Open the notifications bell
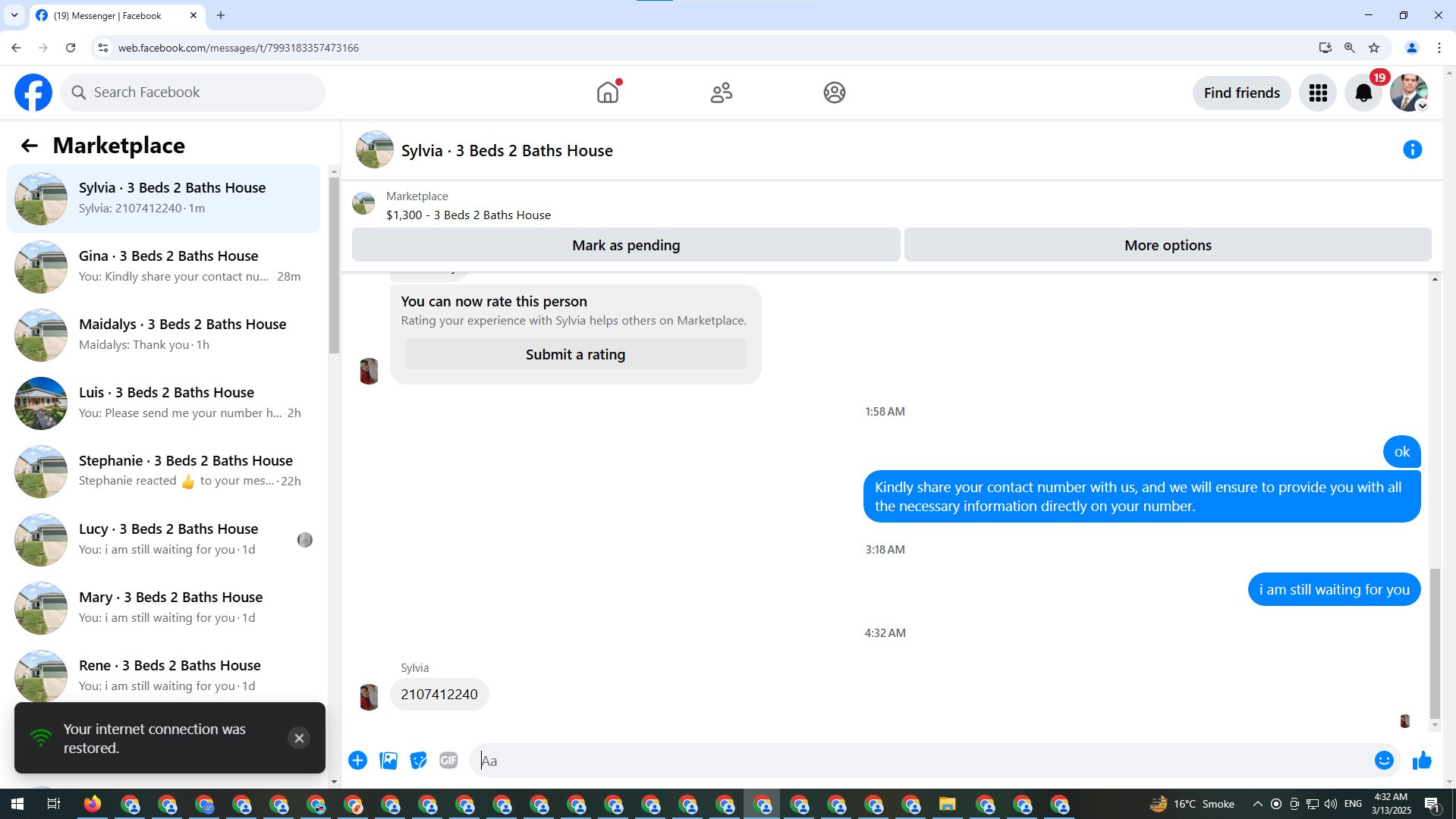Image resolution: width=1456 pixels, height=819 pixels. pos(1363,93)
